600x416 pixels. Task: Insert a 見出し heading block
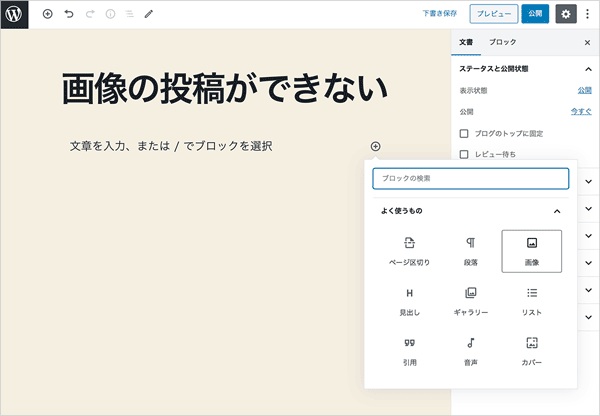[409, 302]
